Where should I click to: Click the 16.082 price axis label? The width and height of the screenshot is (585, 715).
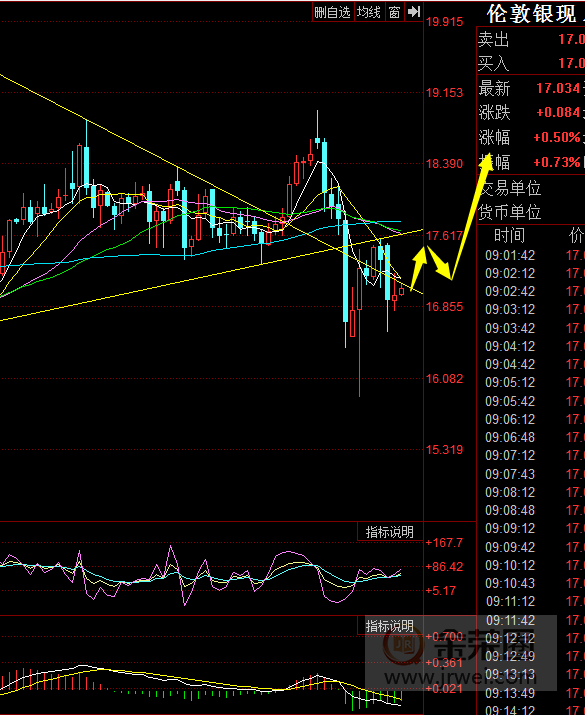444,378
